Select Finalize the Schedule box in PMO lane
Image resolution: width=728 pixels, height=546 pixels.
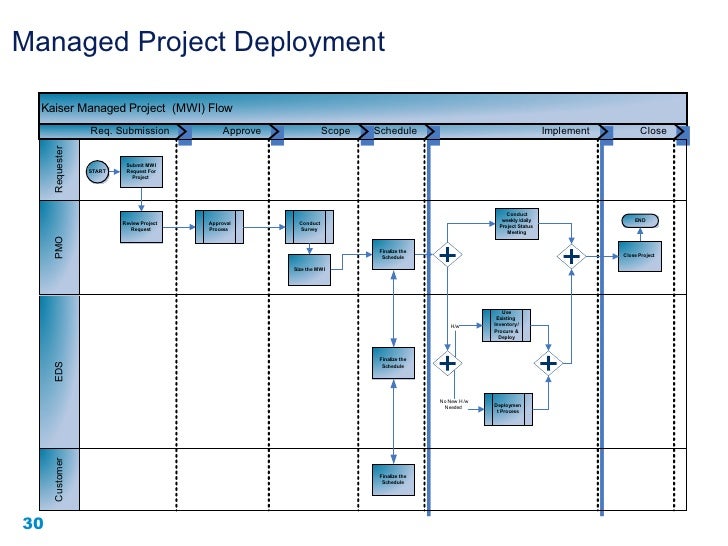(x=393, y=254)
